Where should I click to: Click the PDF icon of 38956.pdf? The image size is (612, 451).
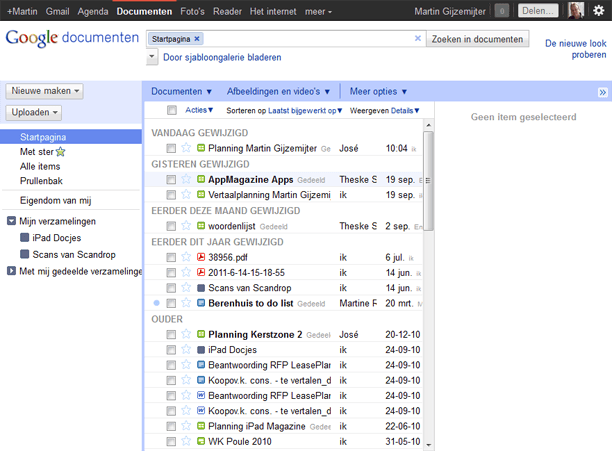tap(201, 257)
